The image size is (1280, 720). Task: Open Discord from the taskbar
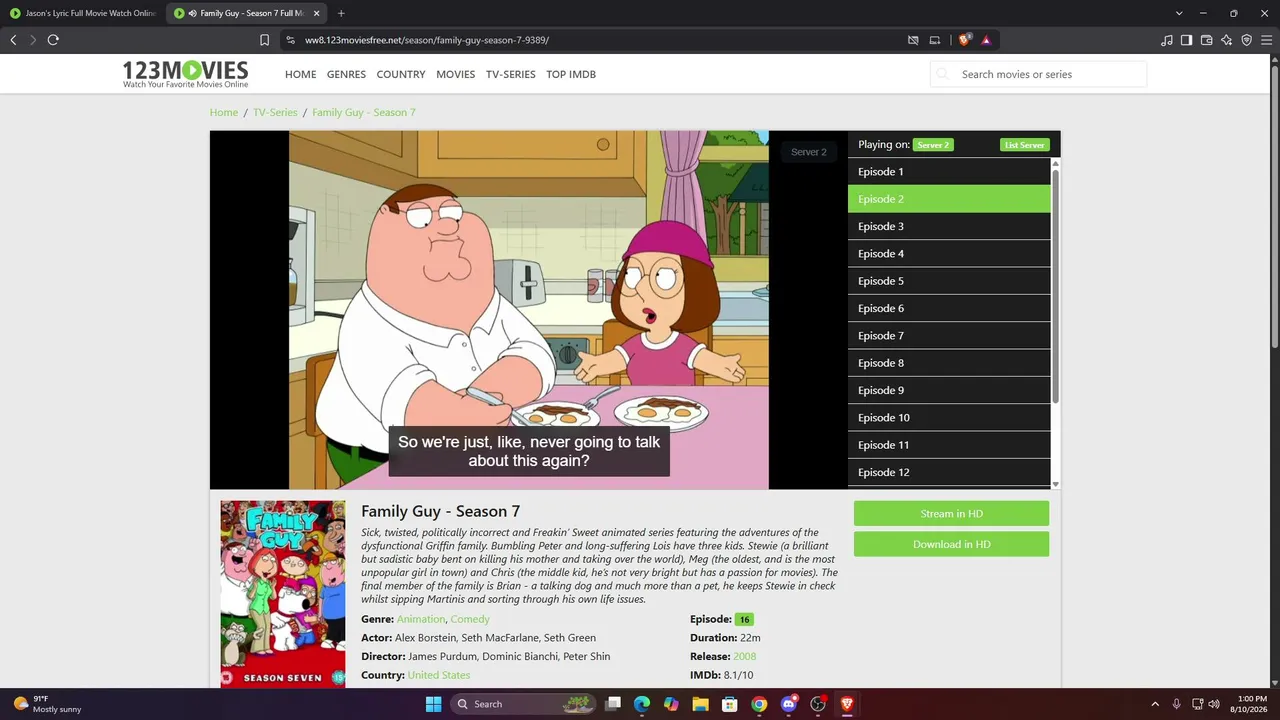788,704
